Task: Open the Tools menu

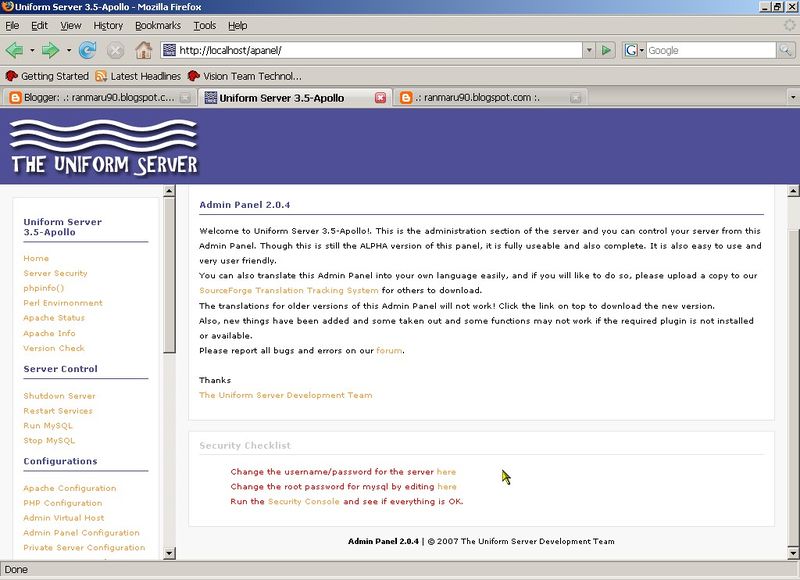Action: point(205,26)
